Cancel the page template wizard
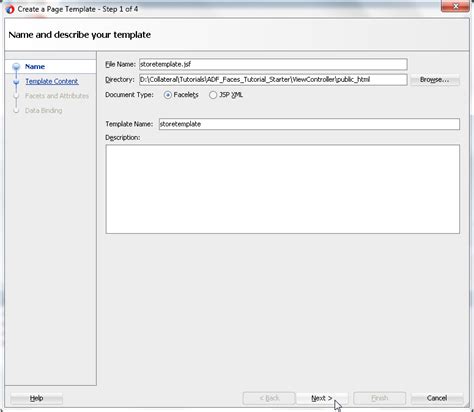The height and width of the screenshot is (412, 474). pos(437,398)
